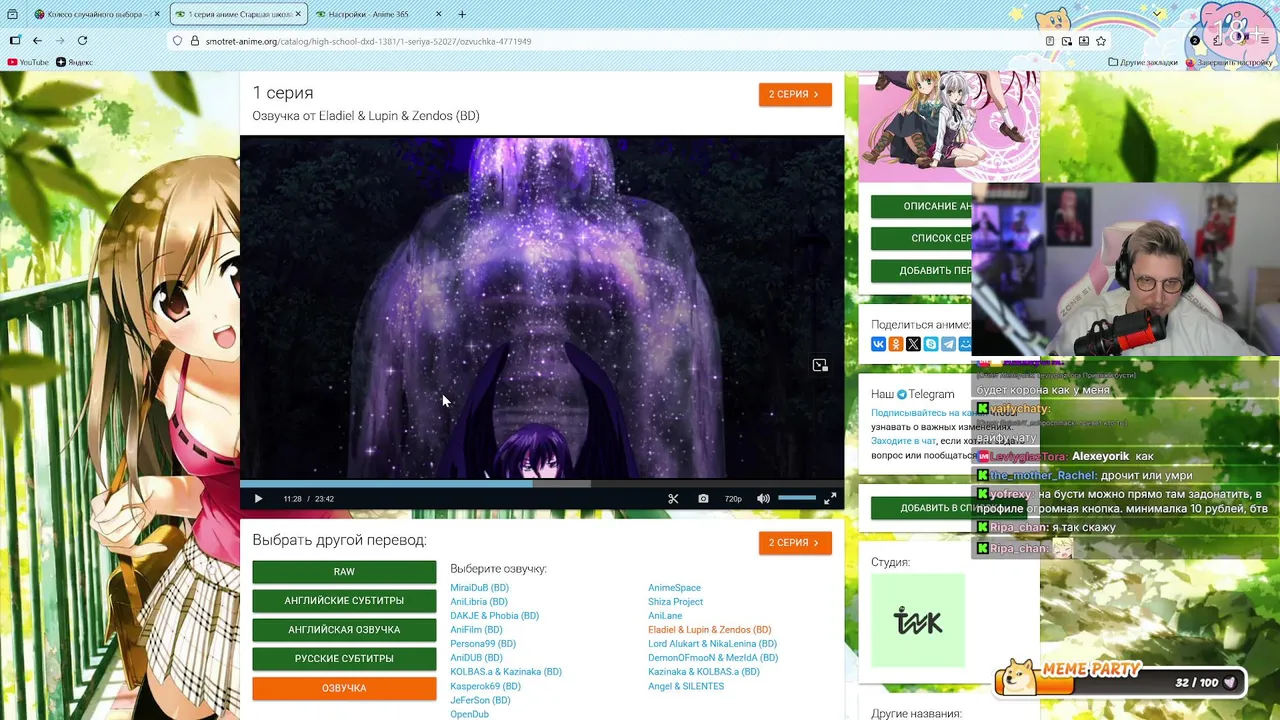Pick AniLibria (BD) voiceover

[x=479, y=602]
